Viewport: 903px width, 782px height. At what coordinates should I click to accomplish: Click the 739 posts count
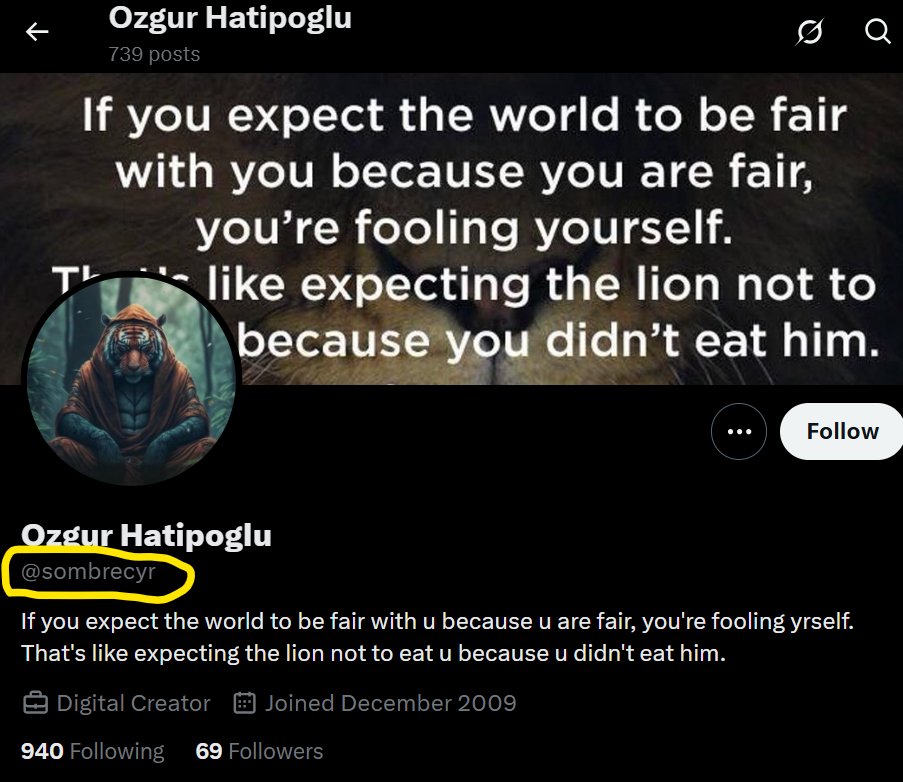point(154,54)
